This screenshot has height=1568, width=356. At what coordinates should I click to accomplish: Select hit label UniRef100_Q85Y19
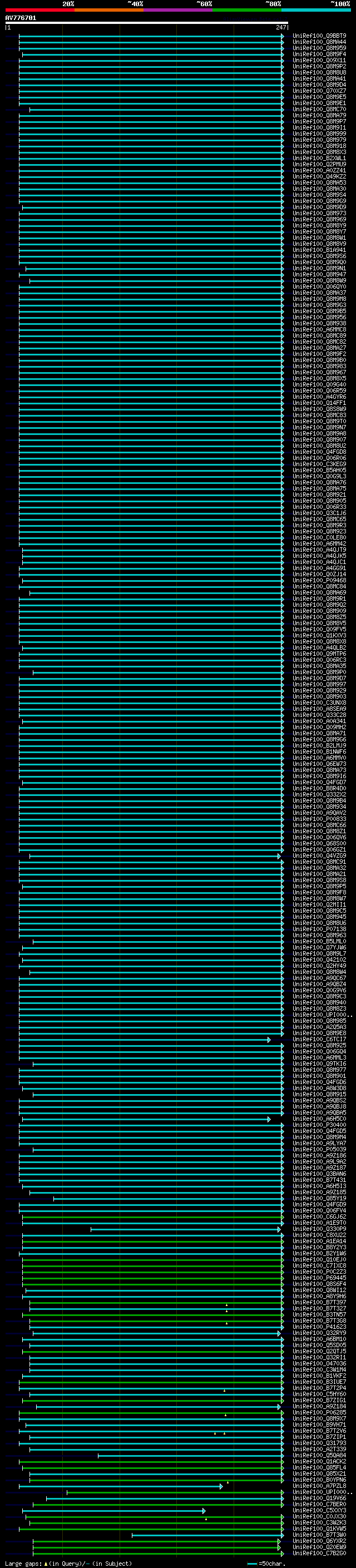click(319, 1199)
